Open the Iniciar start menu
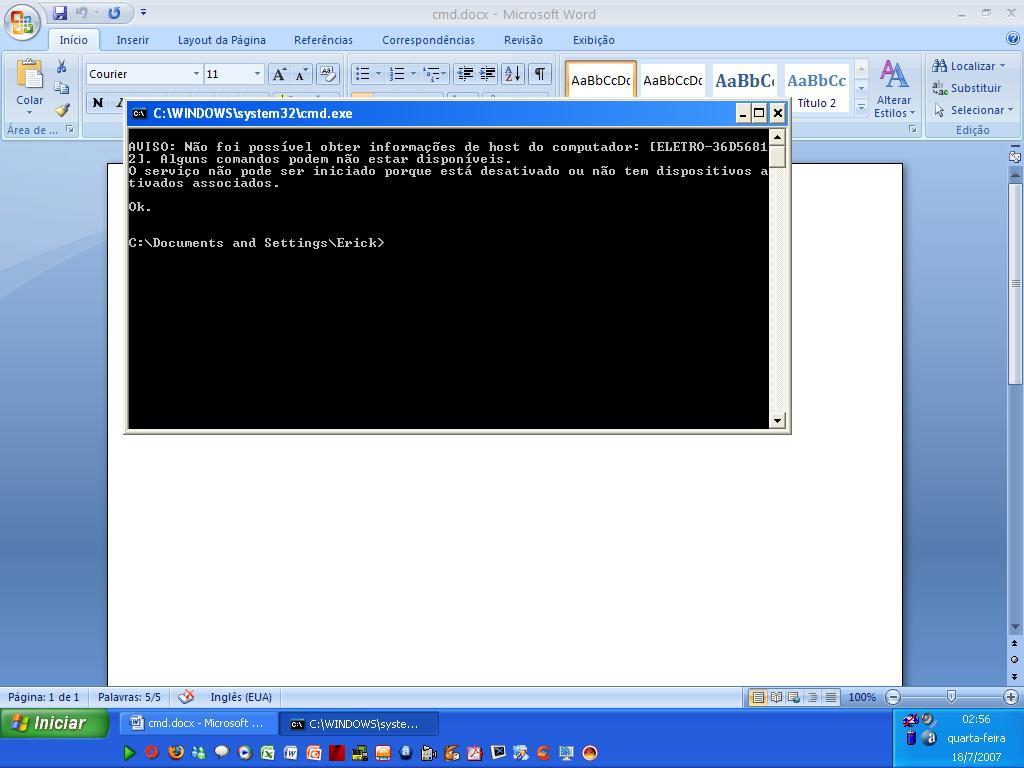Viewport: 1024px width, 768px height. (55, 723)
